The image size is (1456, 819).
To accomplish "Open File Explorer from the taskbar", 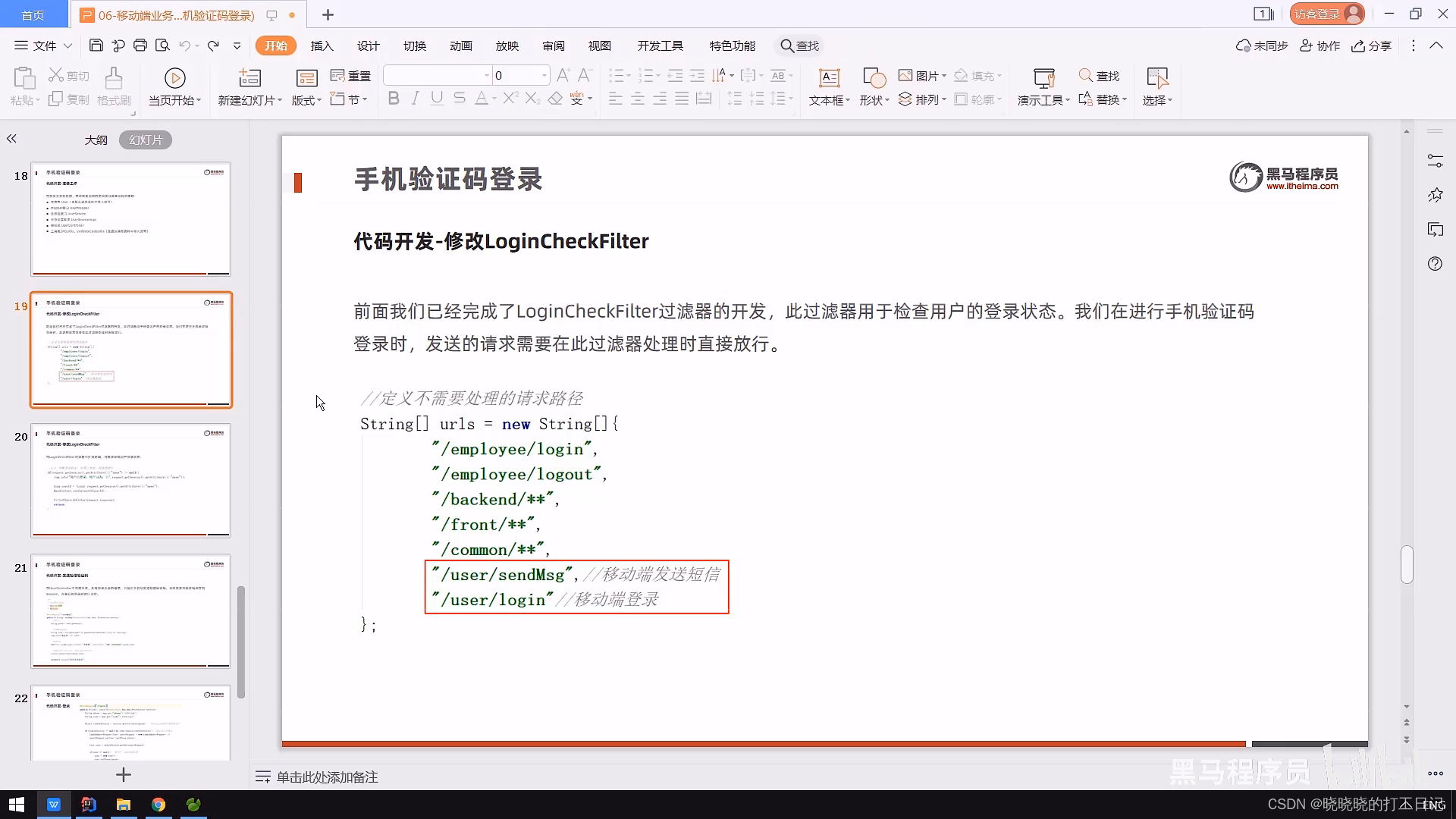I will pos(124,805).
